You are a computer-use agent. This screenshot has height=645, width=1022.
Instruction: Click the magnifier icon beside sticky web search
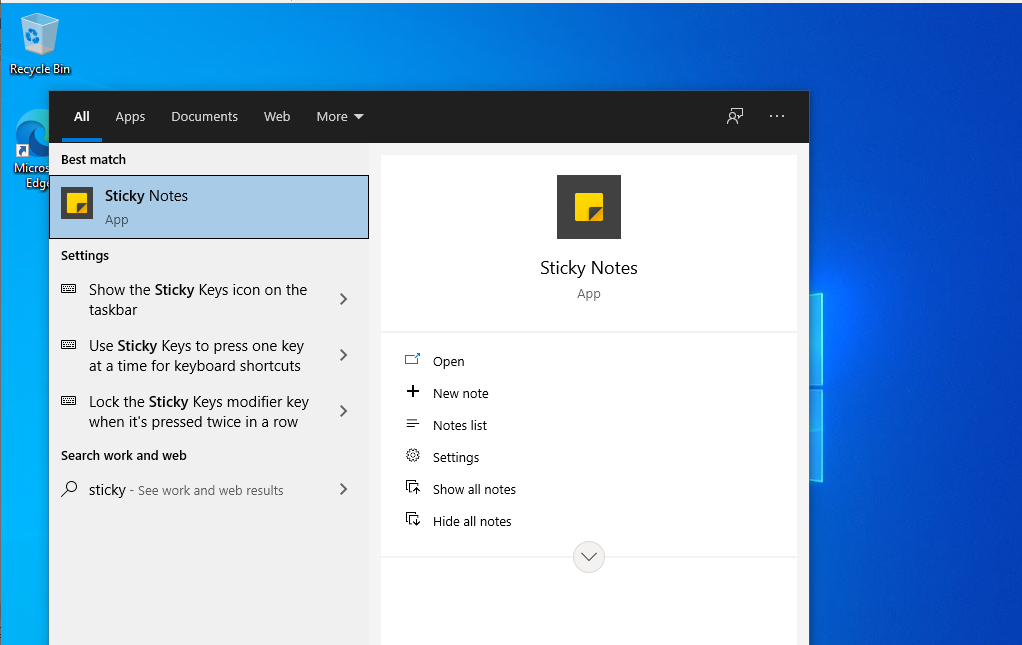pos(69,489)
